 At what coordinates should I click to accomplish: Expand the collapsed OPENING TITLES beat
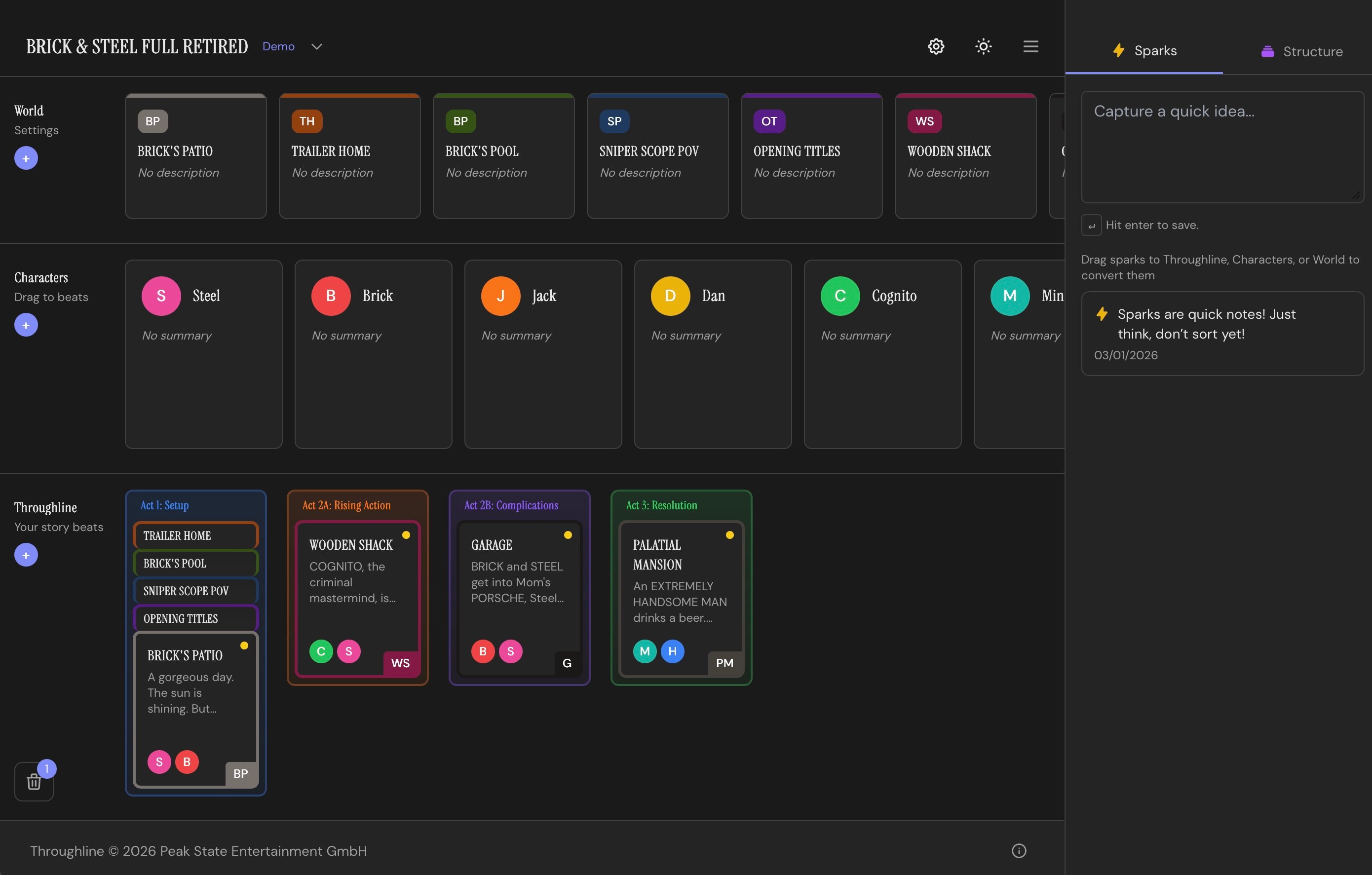point(195,618)
